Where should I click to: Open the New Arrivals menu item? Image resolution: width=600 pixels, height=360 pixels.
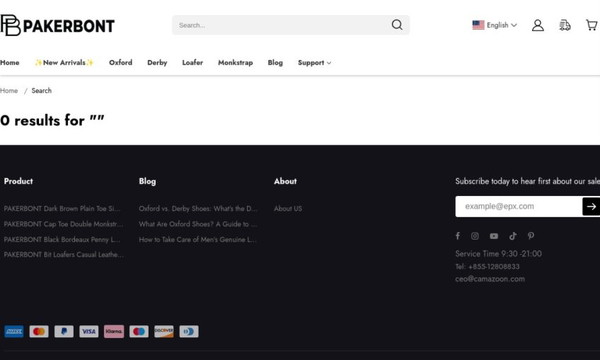64,63
